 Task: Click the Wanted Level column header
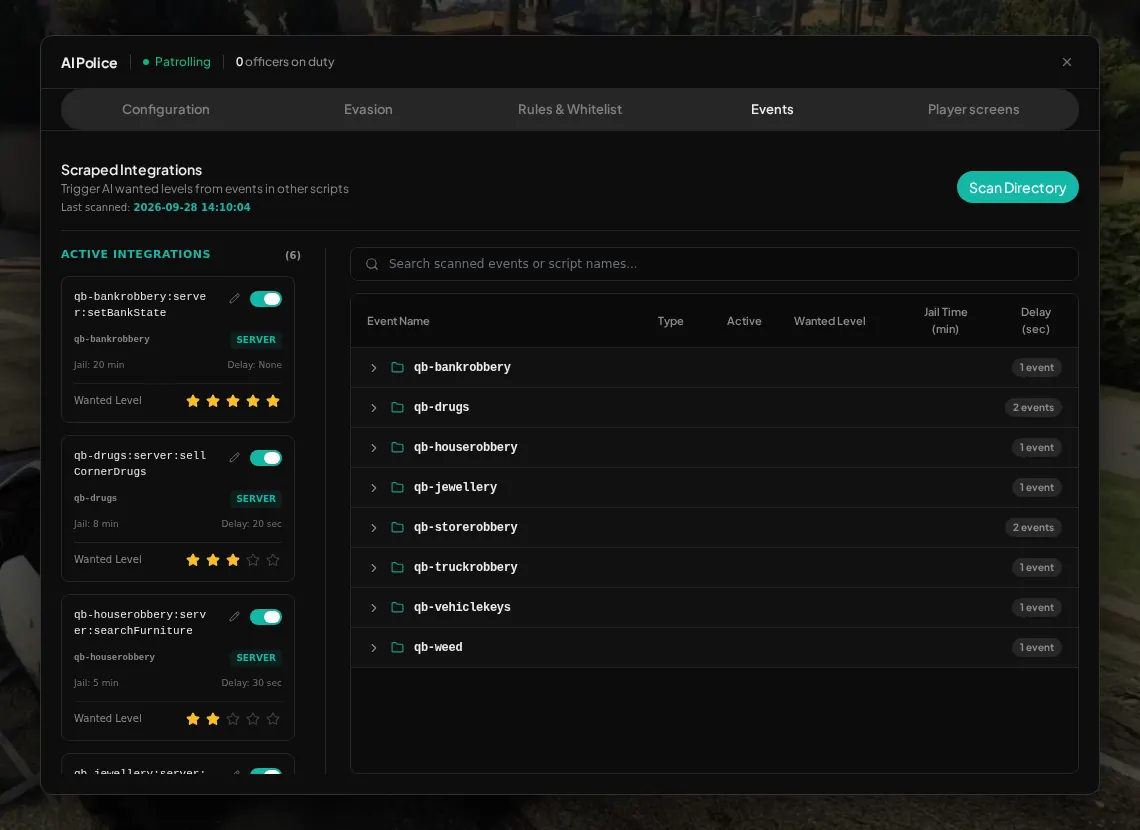(x=830, y=321)
